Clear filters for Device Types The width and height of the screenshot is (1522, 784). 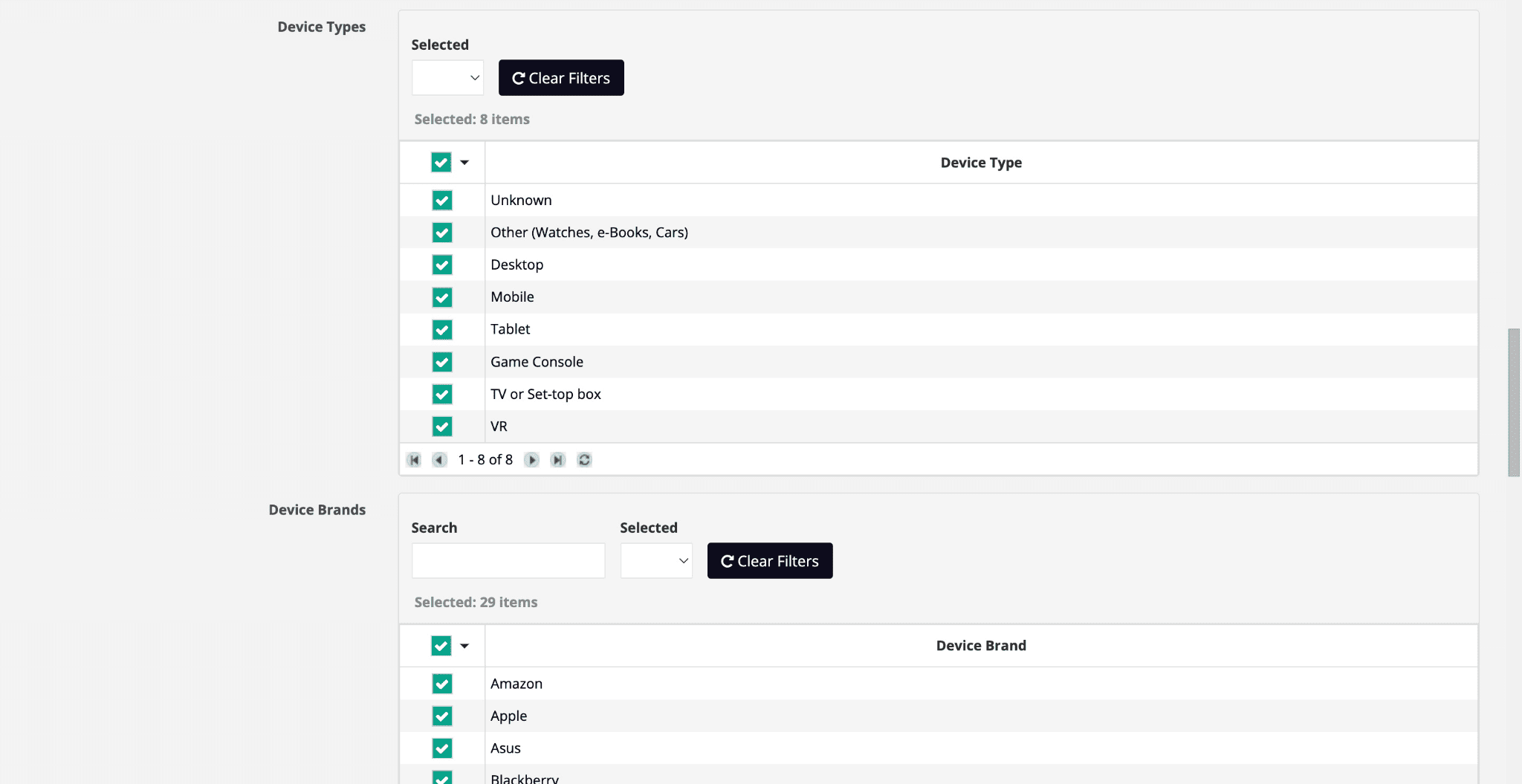coord(561,78)
